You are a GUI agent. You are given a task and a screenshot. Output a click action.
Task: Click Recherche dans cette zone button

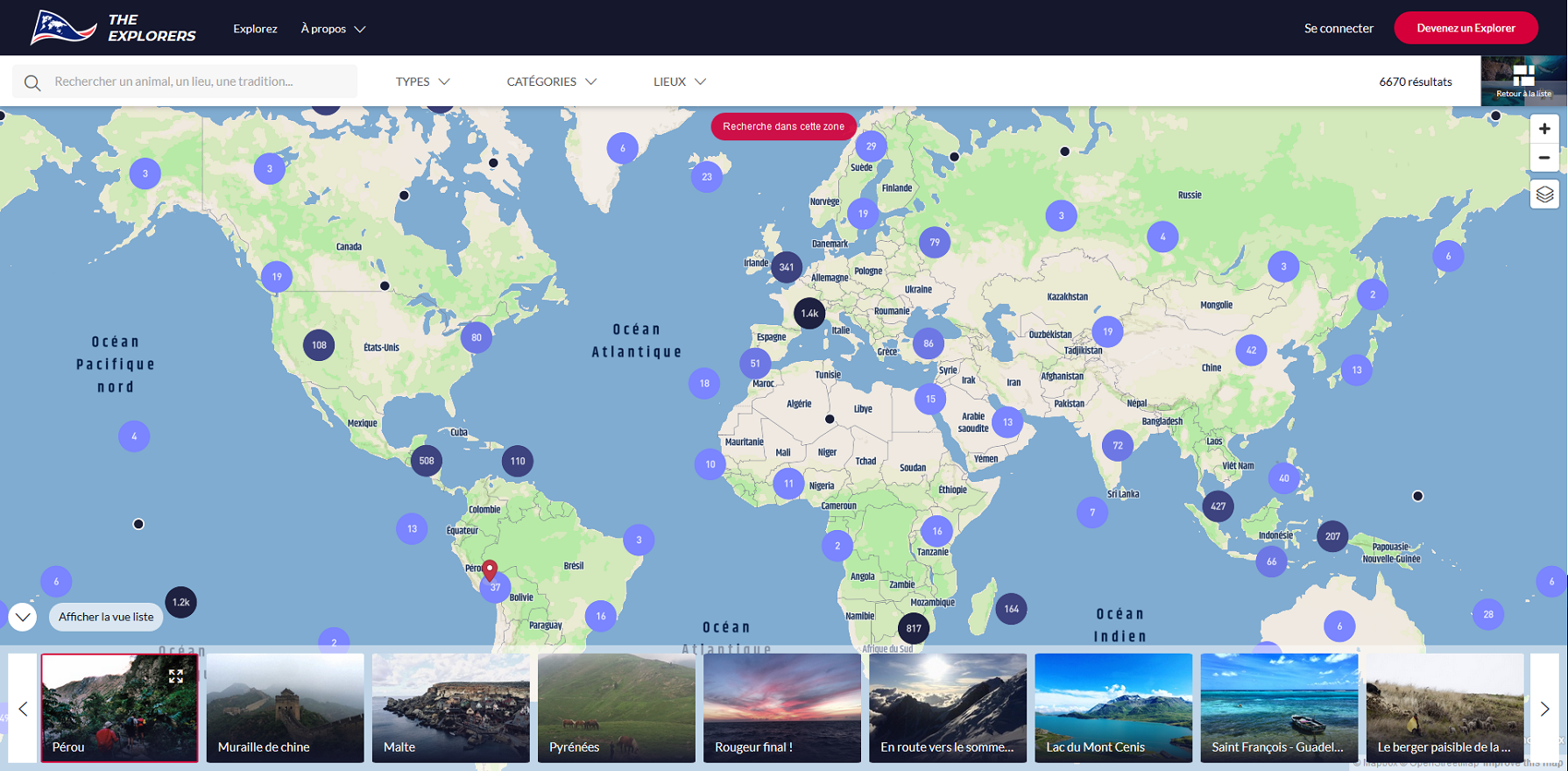click(x=783, y=126)
